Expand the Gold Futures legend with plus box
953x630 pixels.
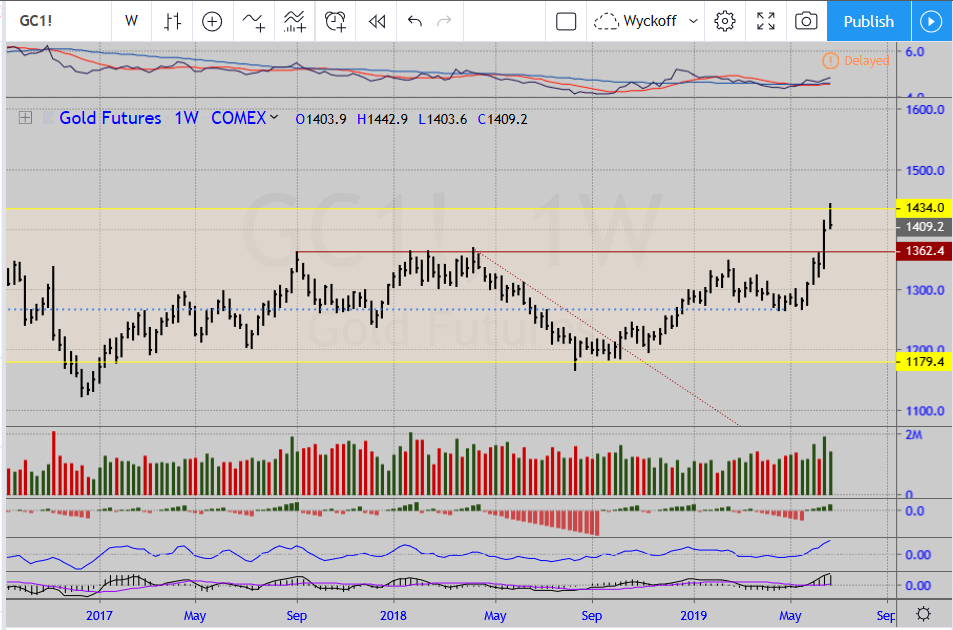coord(25,118)
